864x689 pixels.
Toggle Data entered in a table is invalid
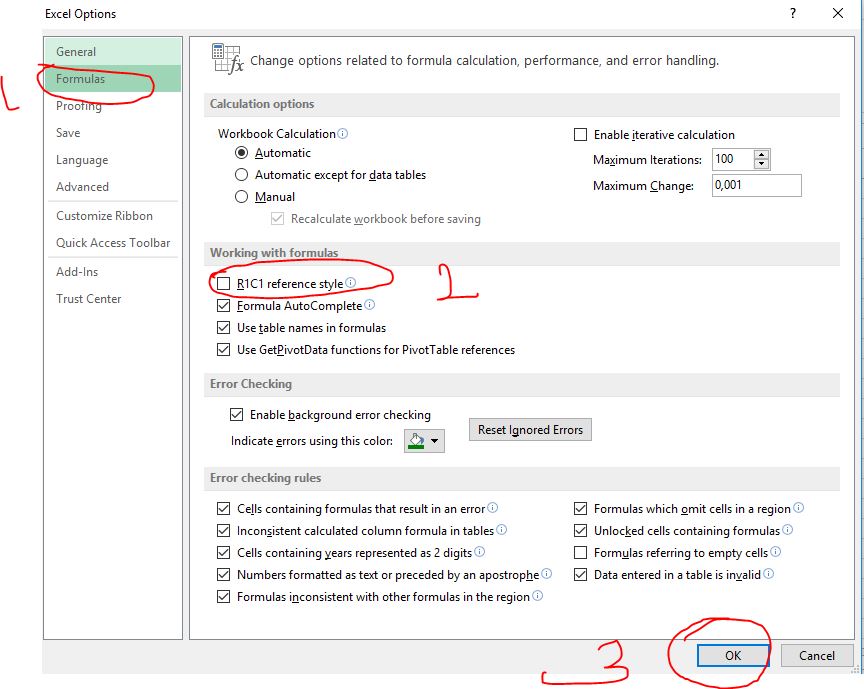click(580, 575)
